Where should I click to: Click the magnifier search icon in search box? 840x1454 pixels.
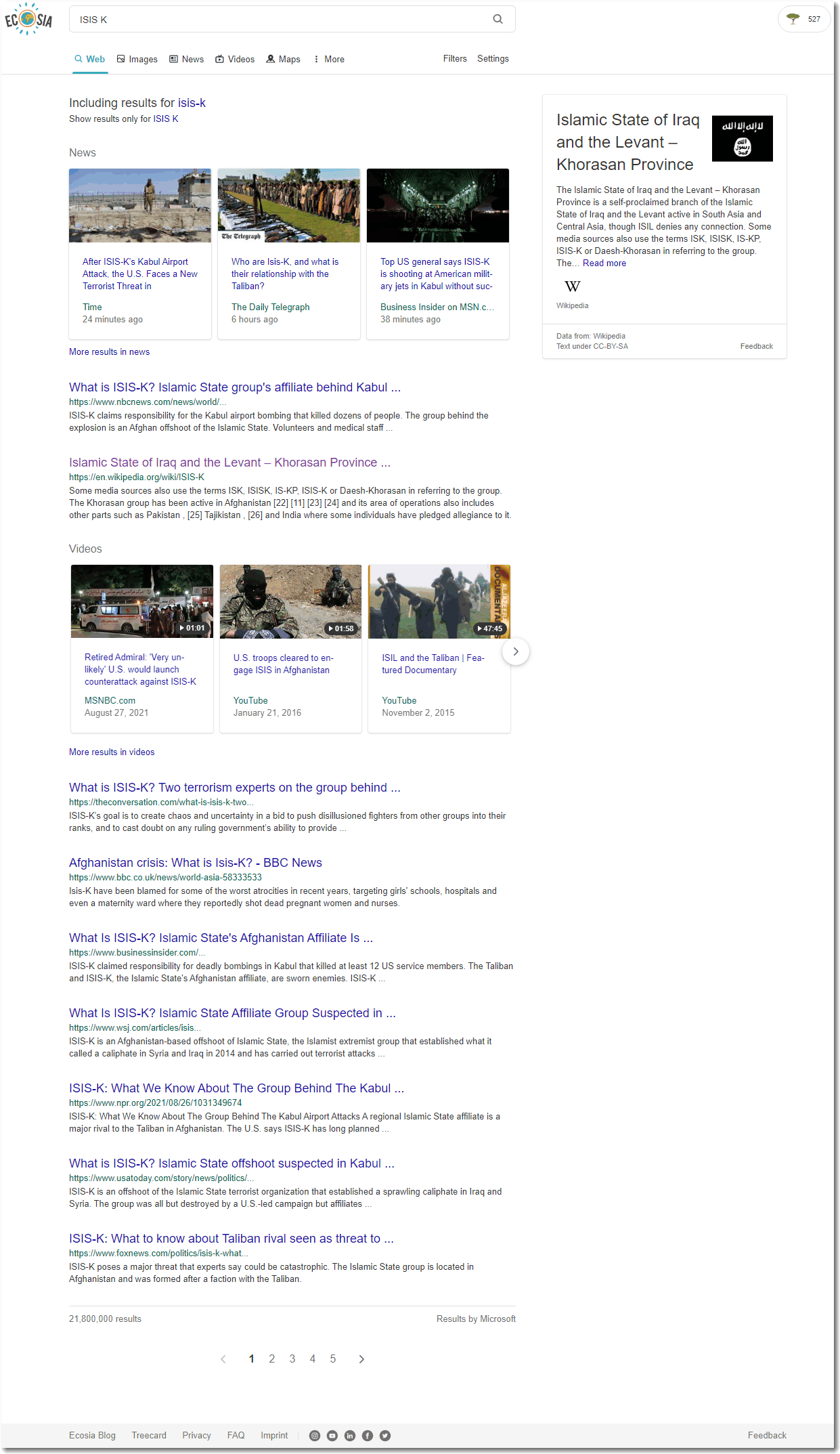(498, 20)
